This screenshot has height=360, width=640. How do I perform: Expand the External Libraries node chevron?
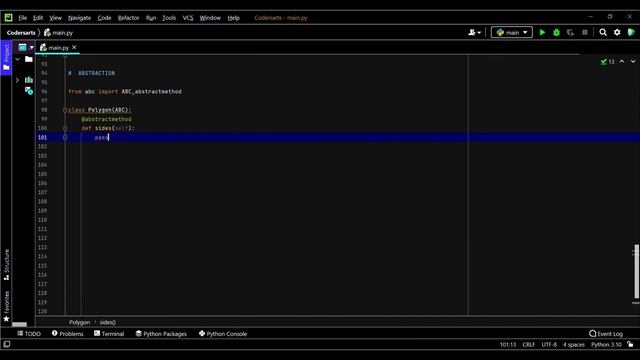17,80
